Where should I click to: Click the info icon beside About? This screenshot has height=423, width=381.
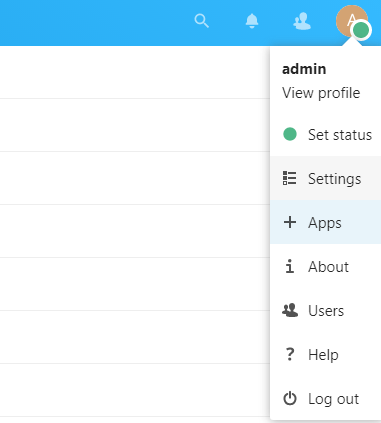click(x=290, y=266)
